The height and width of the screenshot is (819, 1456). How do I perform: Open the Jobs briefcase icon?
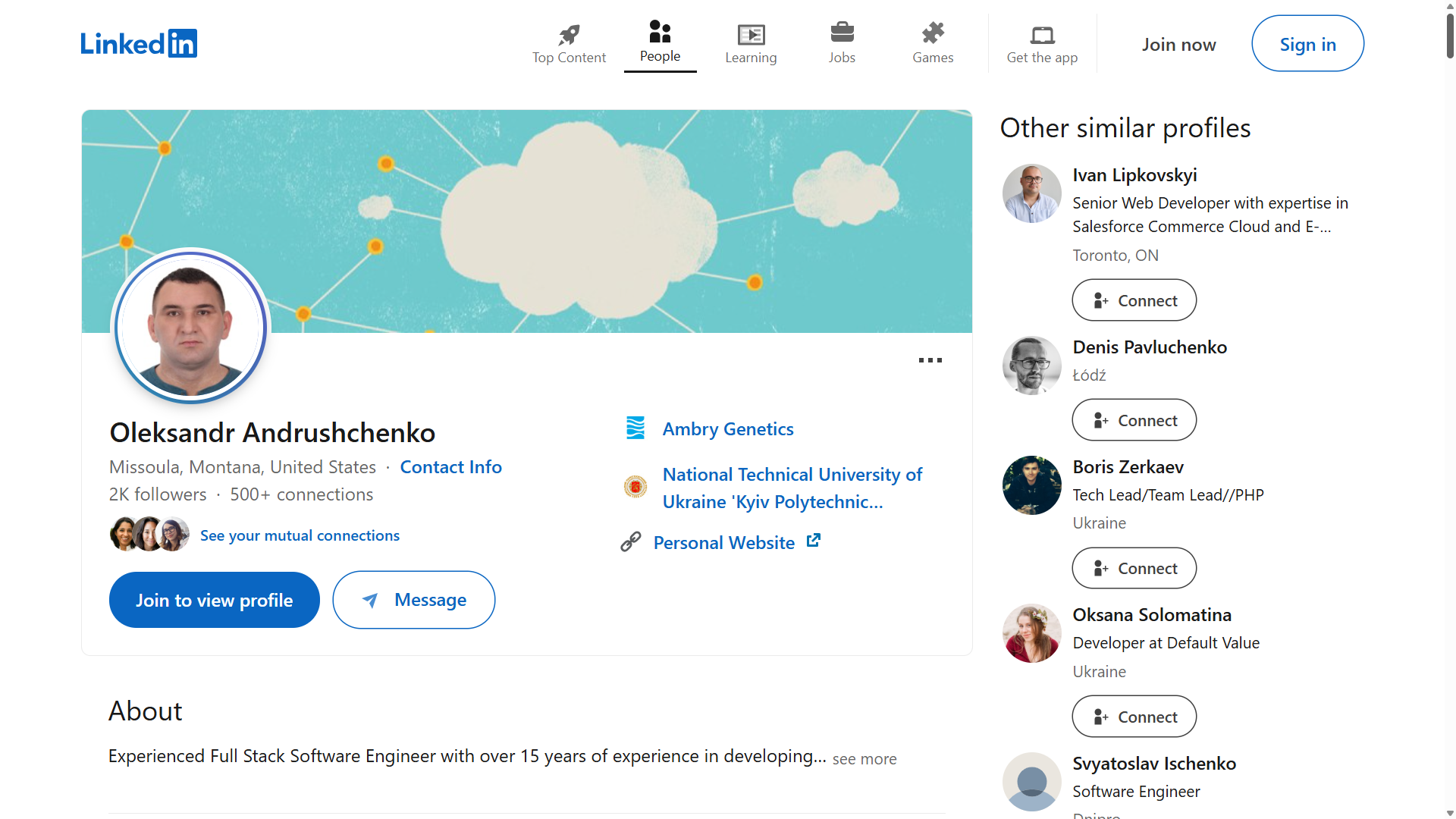coord(842,34)
